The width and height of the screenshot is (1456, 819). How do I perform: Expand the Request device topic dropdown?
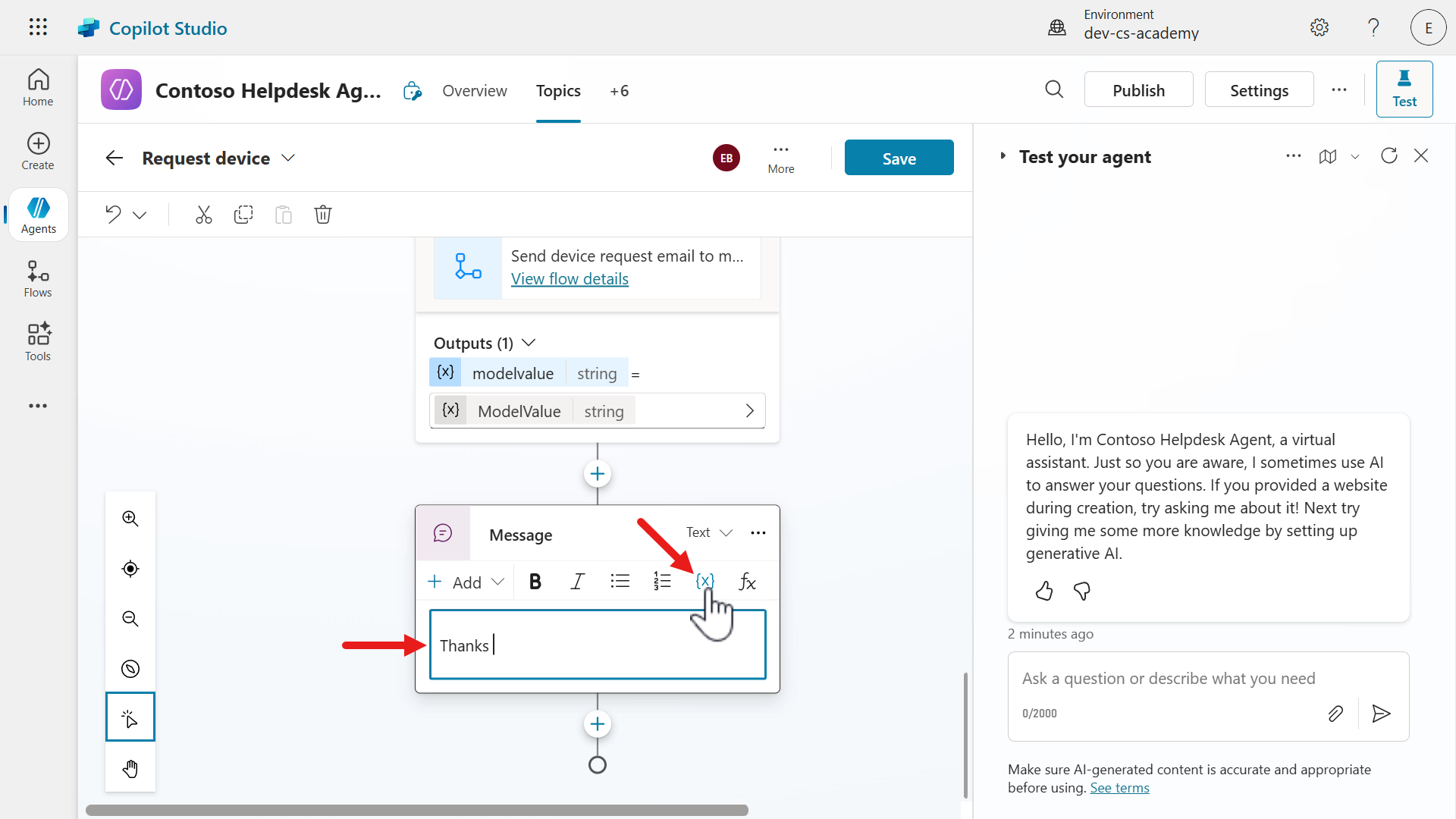coord(288,158)
